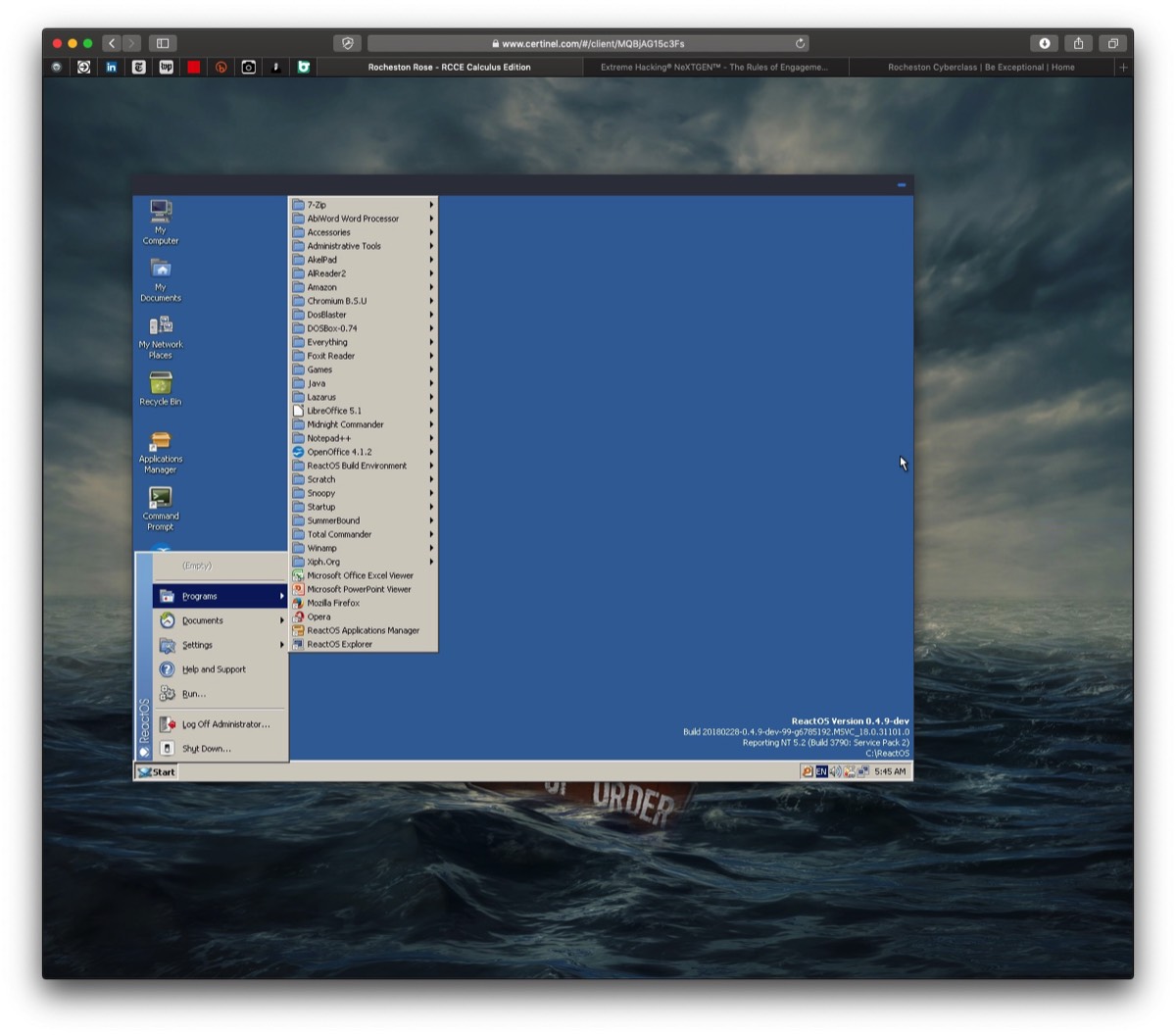Expand the Games program folder
The height and width of the screenshot is (1035, 1176).
[364, 370]
